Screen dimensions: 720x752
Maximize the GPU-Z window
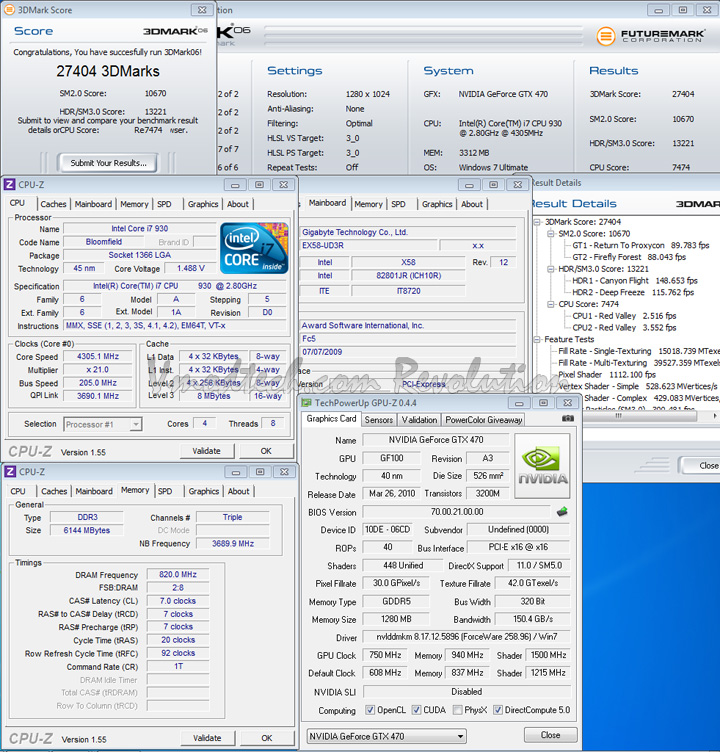(543, 403)
